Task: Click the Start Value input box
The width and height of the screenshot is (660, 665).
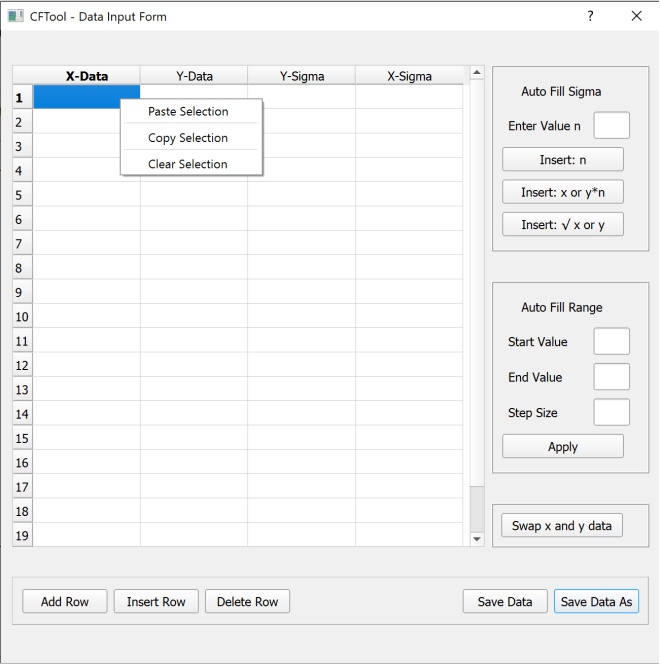Action: 611,342
